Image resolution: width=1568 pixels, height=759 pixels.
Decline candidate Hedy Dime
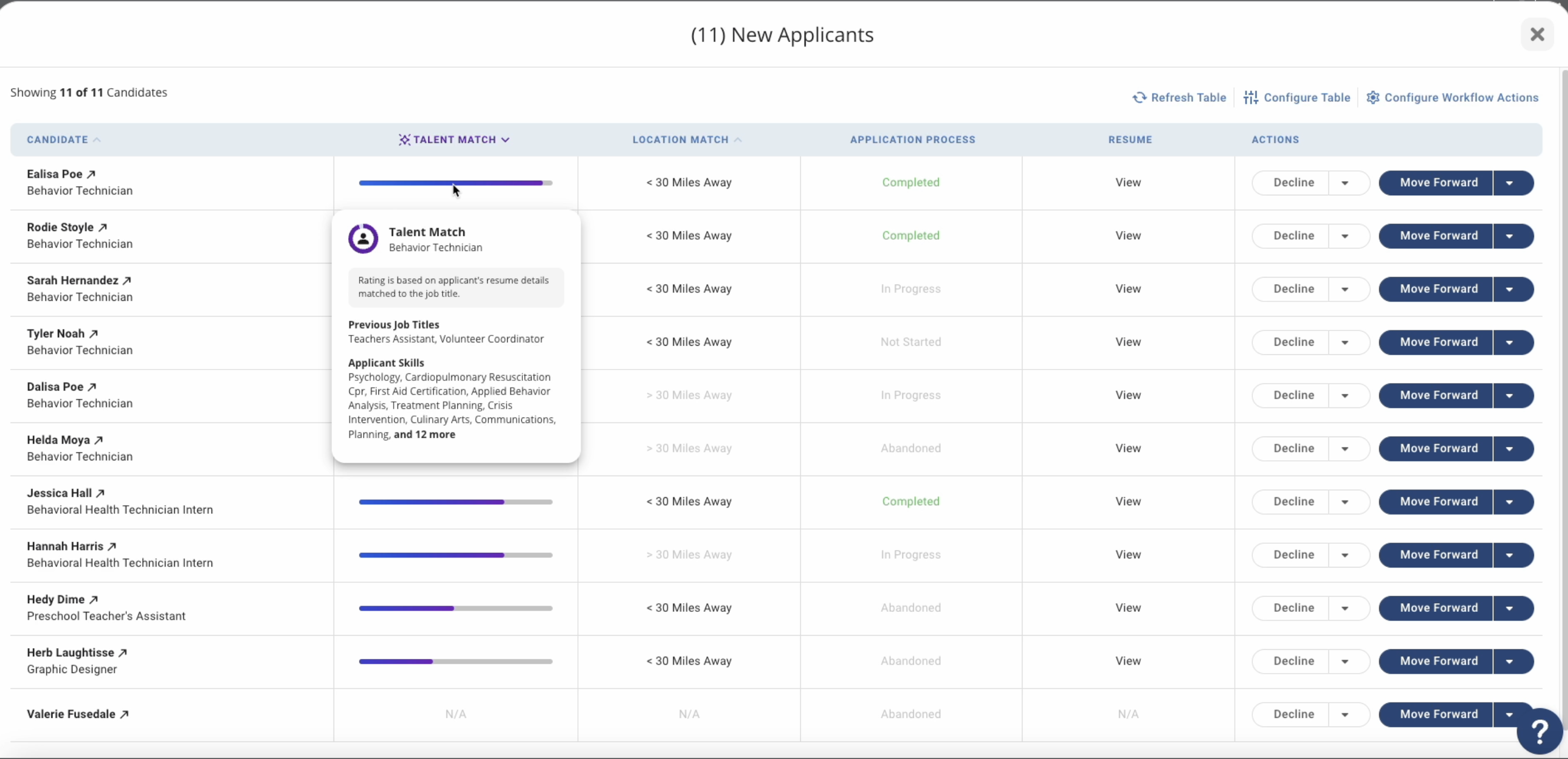pyautogui.click(x=1291, y=608)
